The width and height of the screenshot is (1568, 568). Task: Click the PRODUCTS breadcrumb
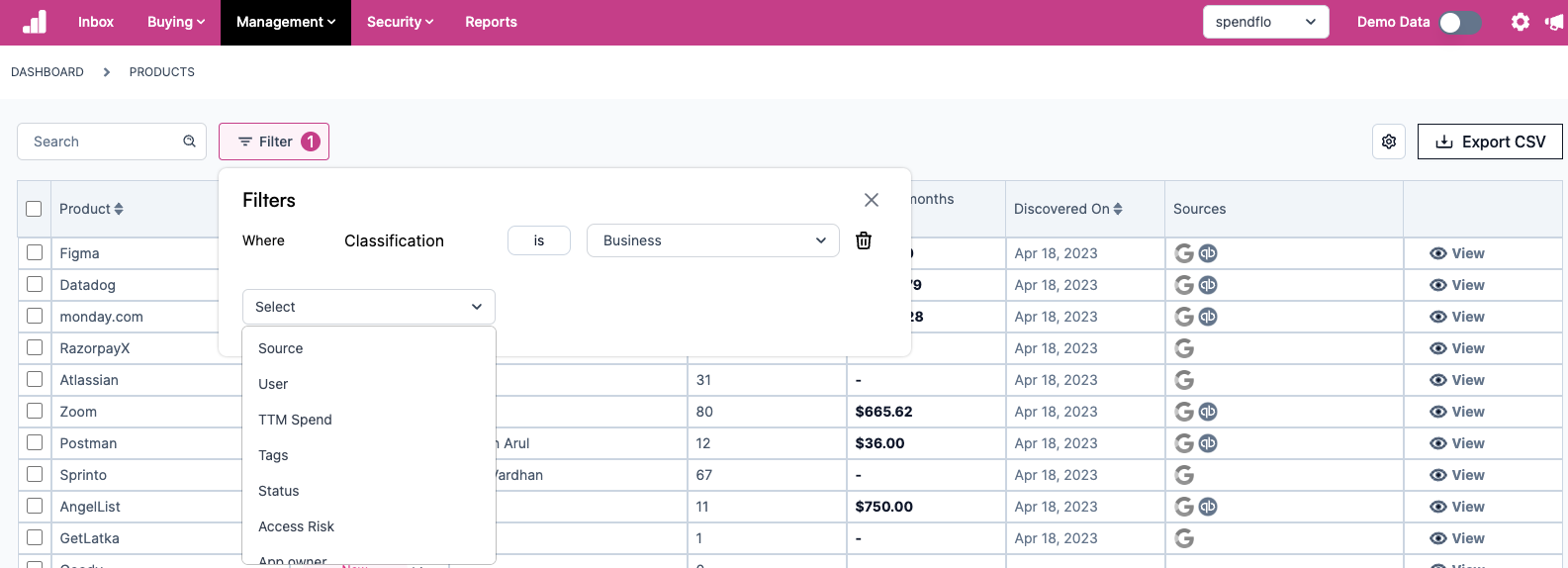coord(162,72)
